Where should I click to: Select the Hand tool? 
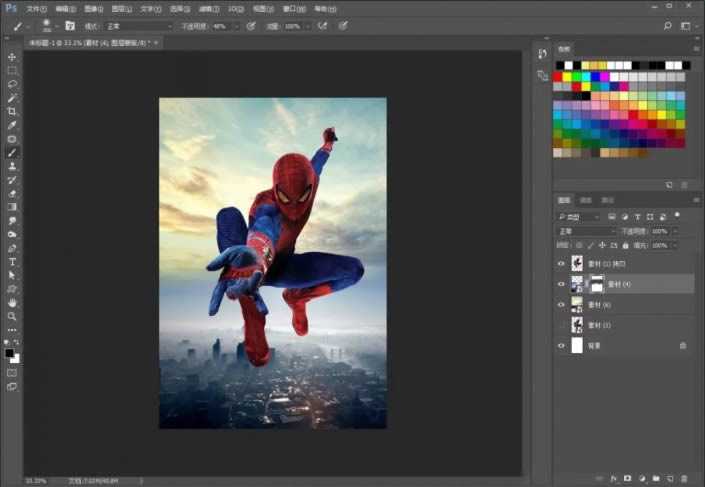coord(12,302)
